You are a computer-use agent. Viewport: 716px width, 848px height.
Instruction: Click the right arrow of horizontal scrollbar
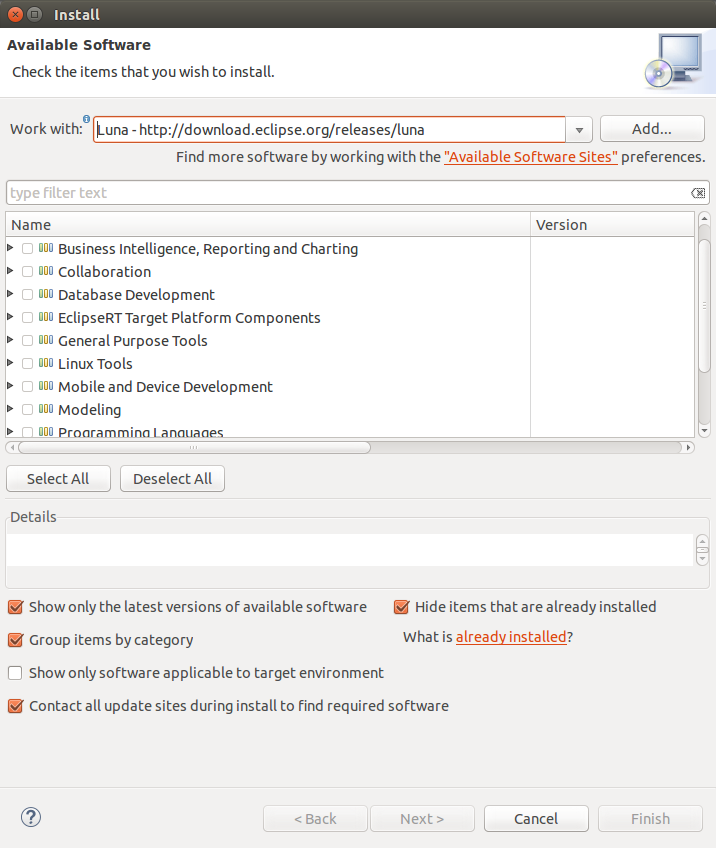(x=688, y=447)
